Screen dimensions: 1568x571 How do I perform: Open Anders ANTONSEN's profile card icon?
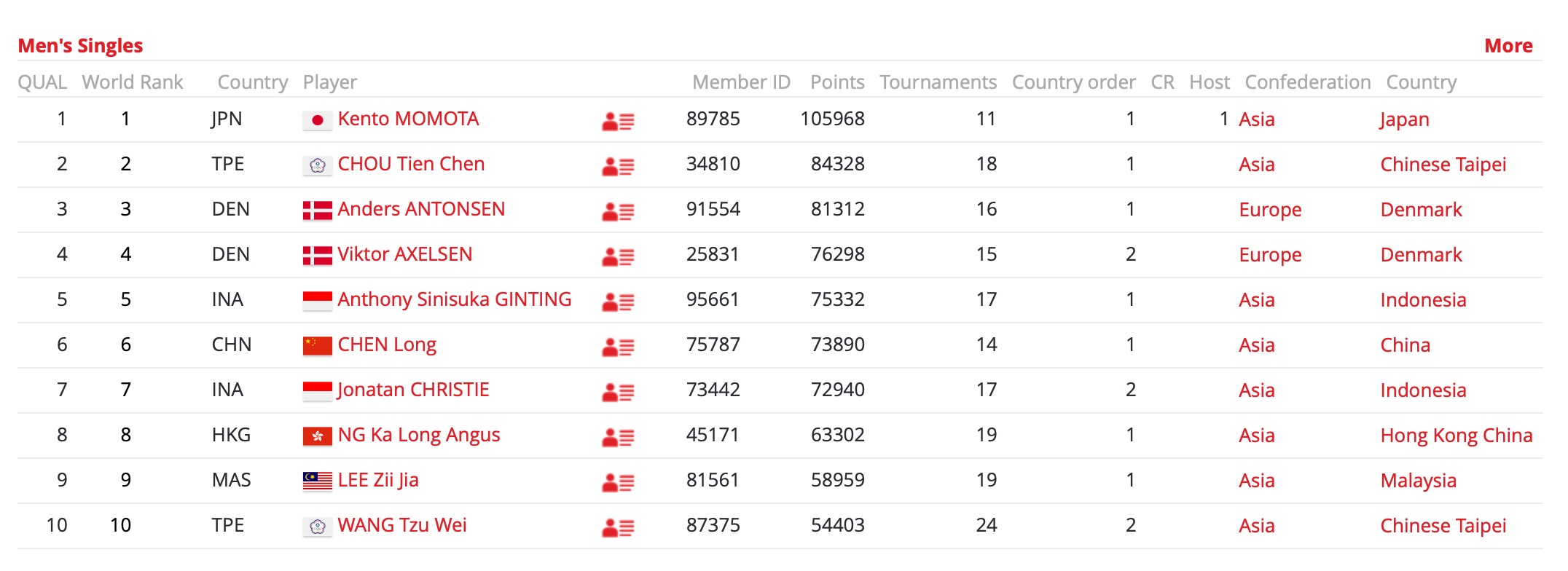618,211
